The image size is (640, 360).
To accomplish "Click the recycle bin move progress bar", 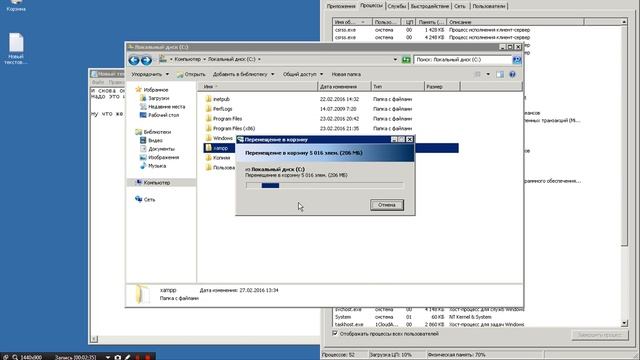I will [325, 186].
